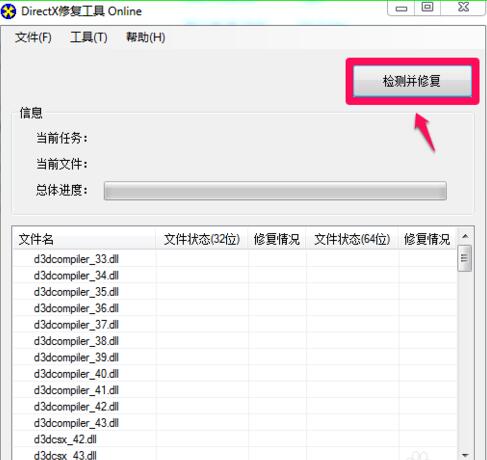Screen dimensions: 487x460
Task: Open the 文件(F) menu
Action: [33, 37]
